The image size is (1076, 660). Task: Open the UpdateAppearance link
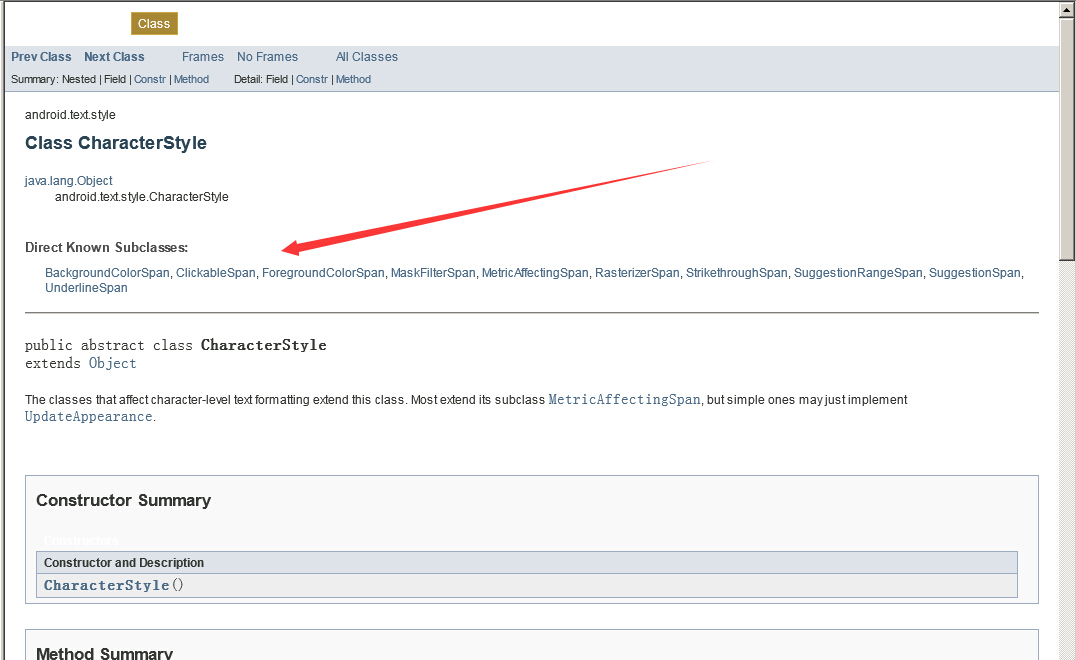[89, 416]
